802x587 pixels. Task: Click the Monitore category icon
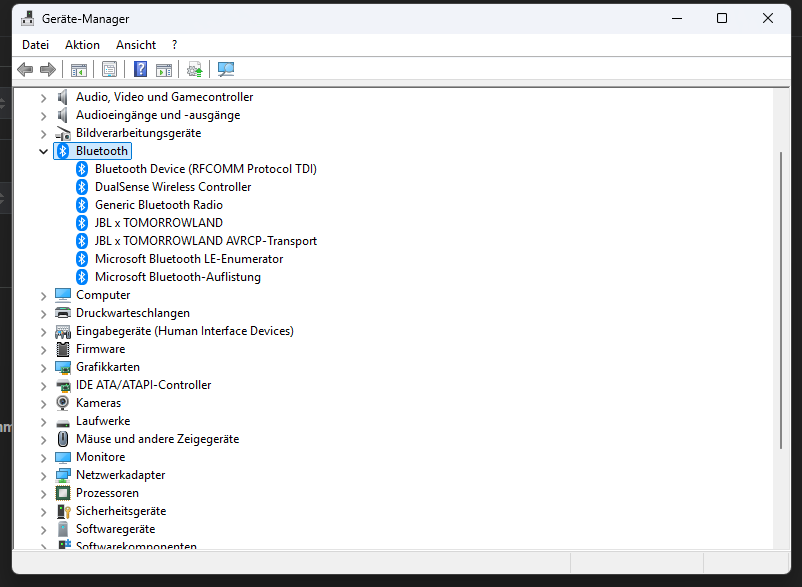tap(62, 457)
